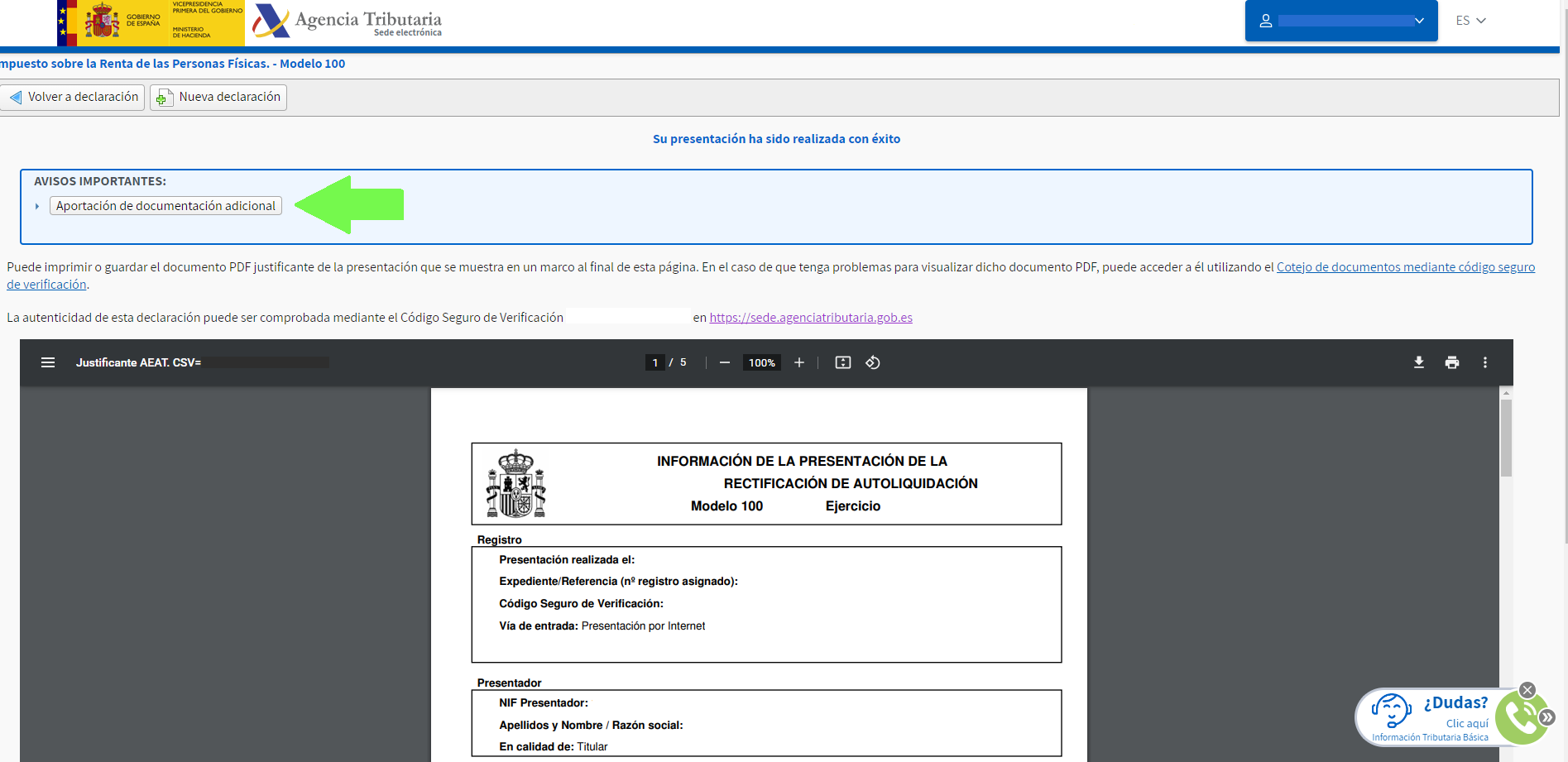Open the PDF sidebar hamburger menu
Image resolution: width=1568 pixels, height=762 pixels.
pos(48,362)
